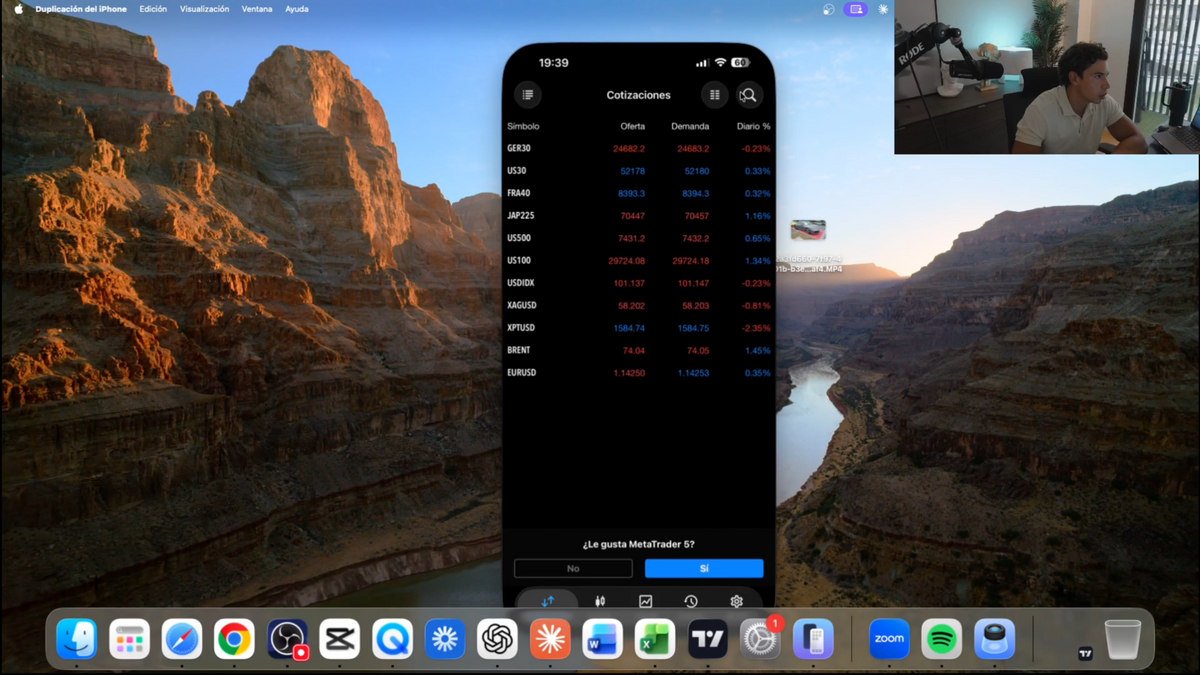Viewport: 1200px width, 675px height.
Task: Open the MetaTrader Settings gear tab
Action: pyautogui.click(x=737, y=601)
